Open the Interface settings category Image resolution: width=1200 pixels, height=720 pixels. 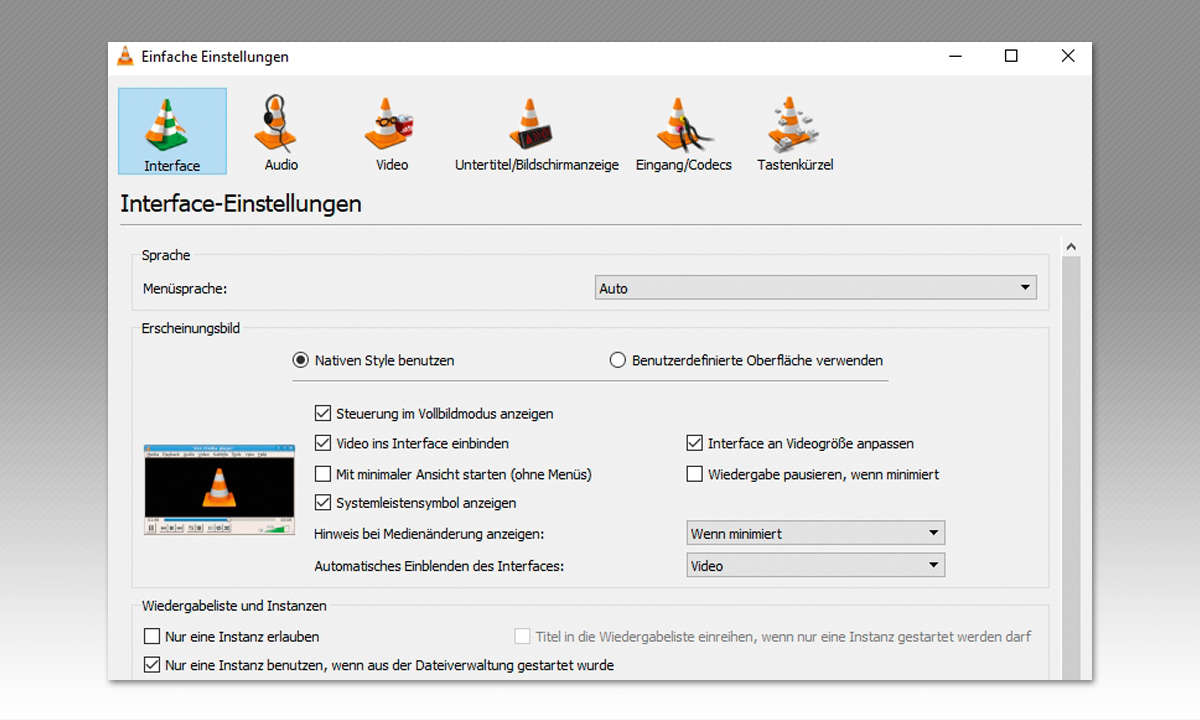coord(172,131)
